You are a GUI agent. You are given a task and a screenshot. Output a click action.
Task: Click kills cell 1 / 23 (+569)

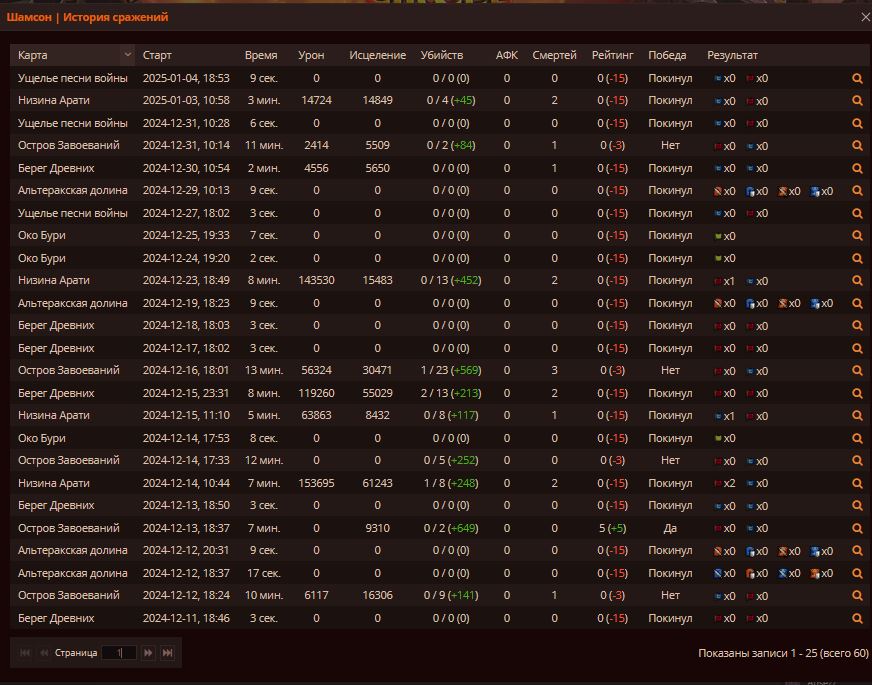coord(451,371)
